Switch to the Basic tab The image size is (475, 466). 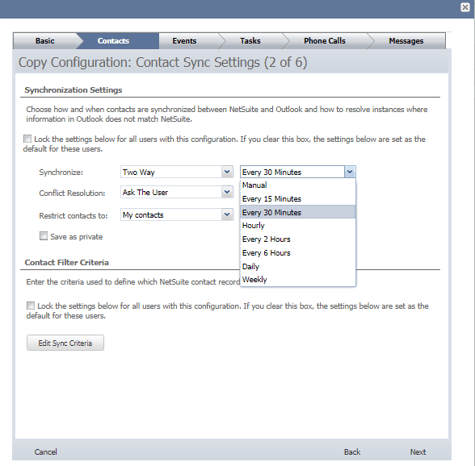45,41
